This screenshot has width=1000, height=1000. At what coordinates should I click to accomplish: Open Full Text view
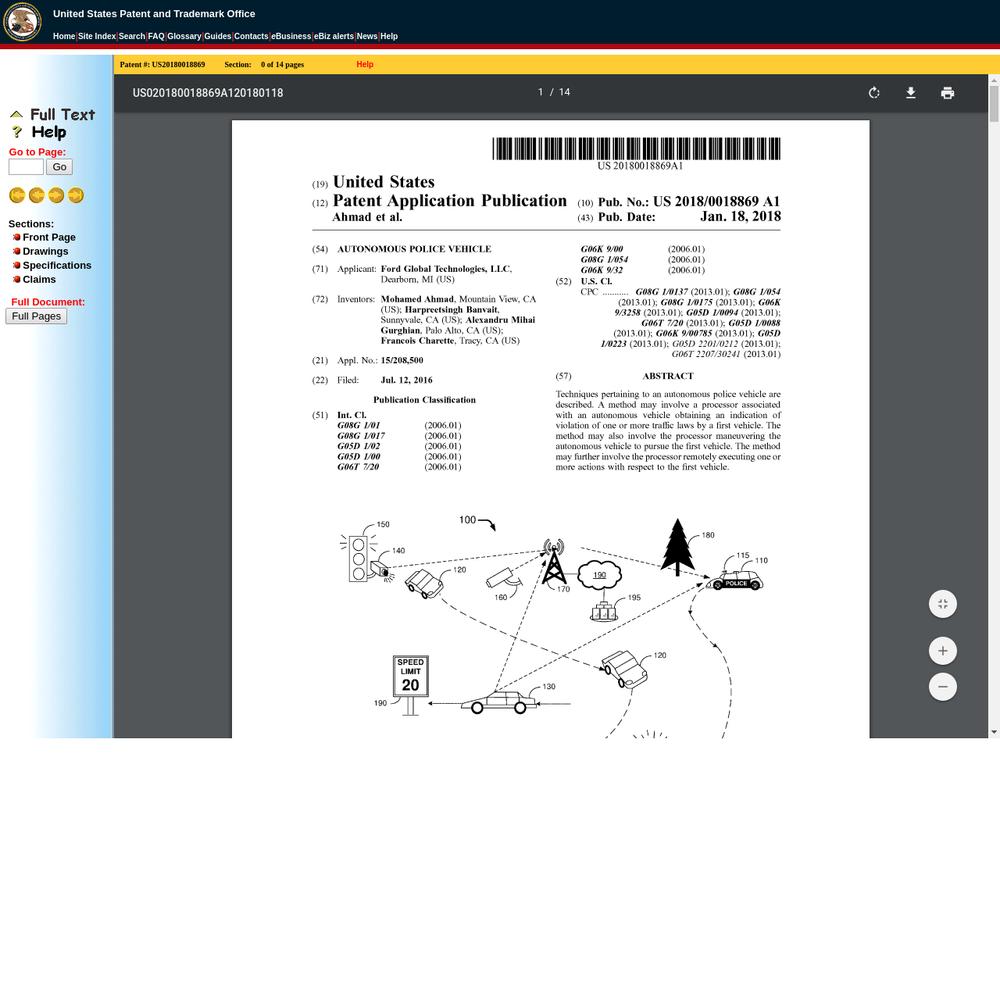[62, 115]
